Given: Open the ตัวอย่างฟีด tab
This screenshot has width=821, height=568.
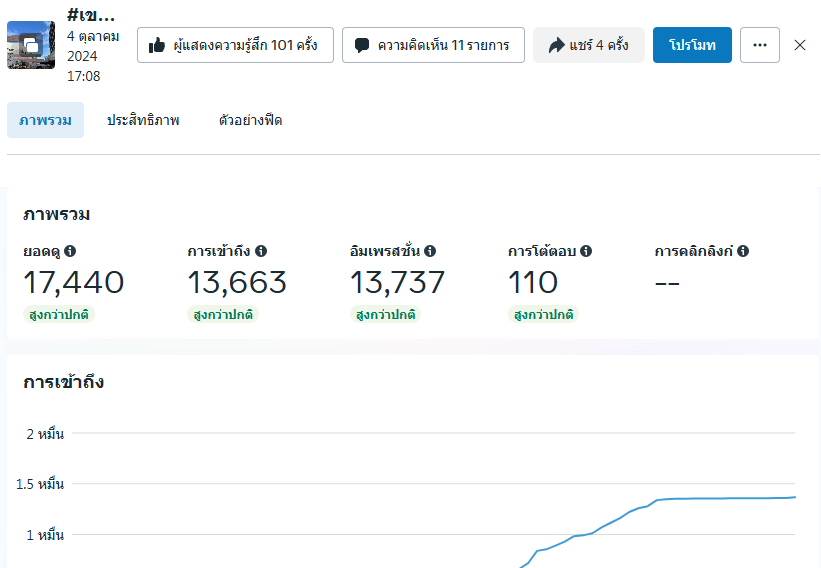Looking at the screenshot, I should tap(250, 120).
